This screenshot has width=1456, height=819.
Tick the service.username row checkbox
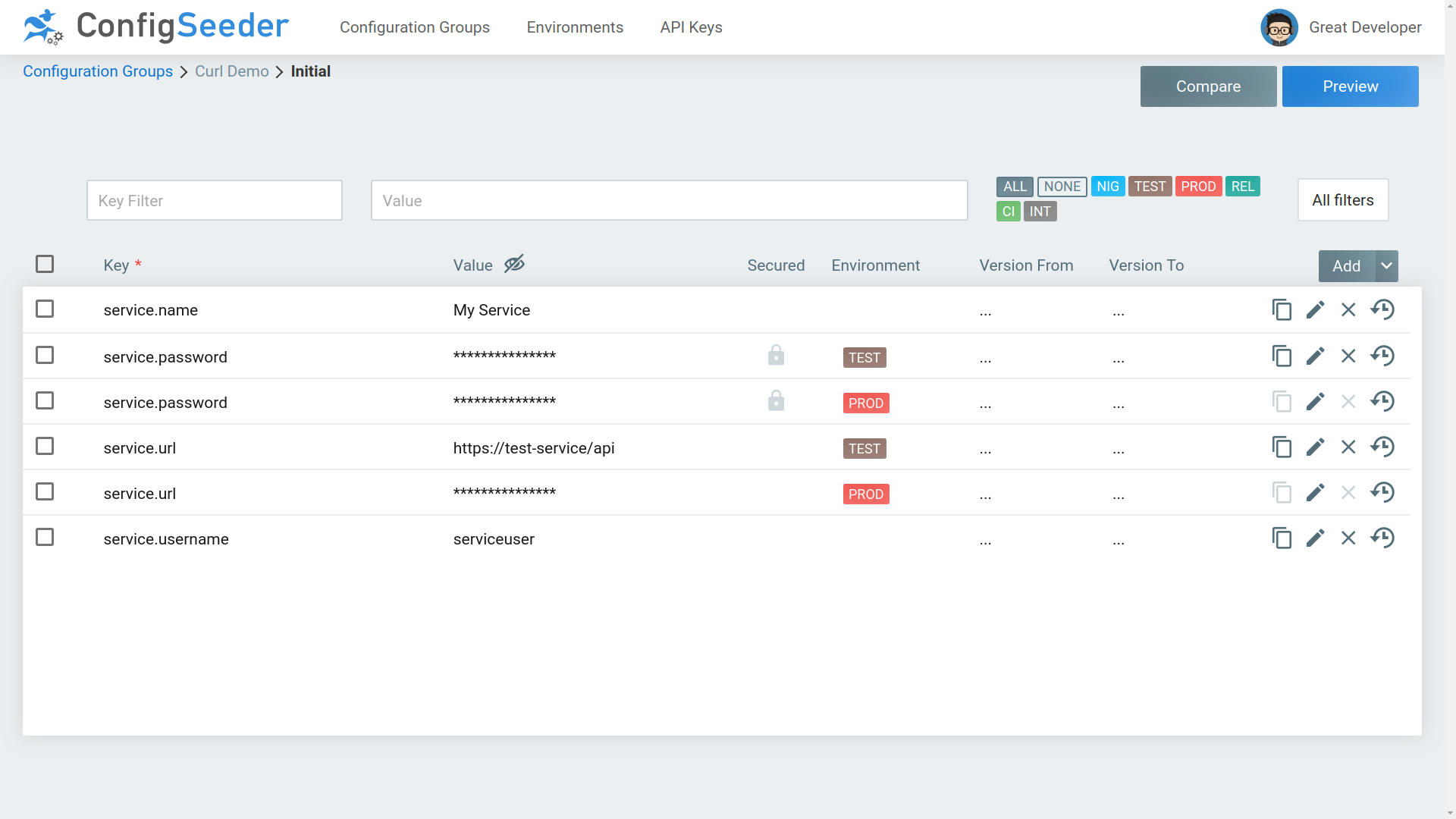[45, 538]
